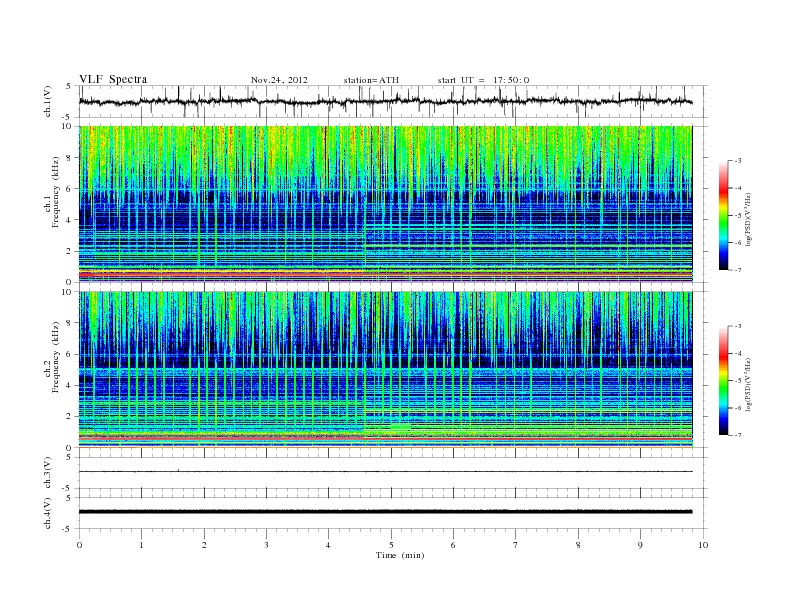Screen dimensions: 792x612
Task: Click time axis tick label "1"
Action: click(141, 545)
